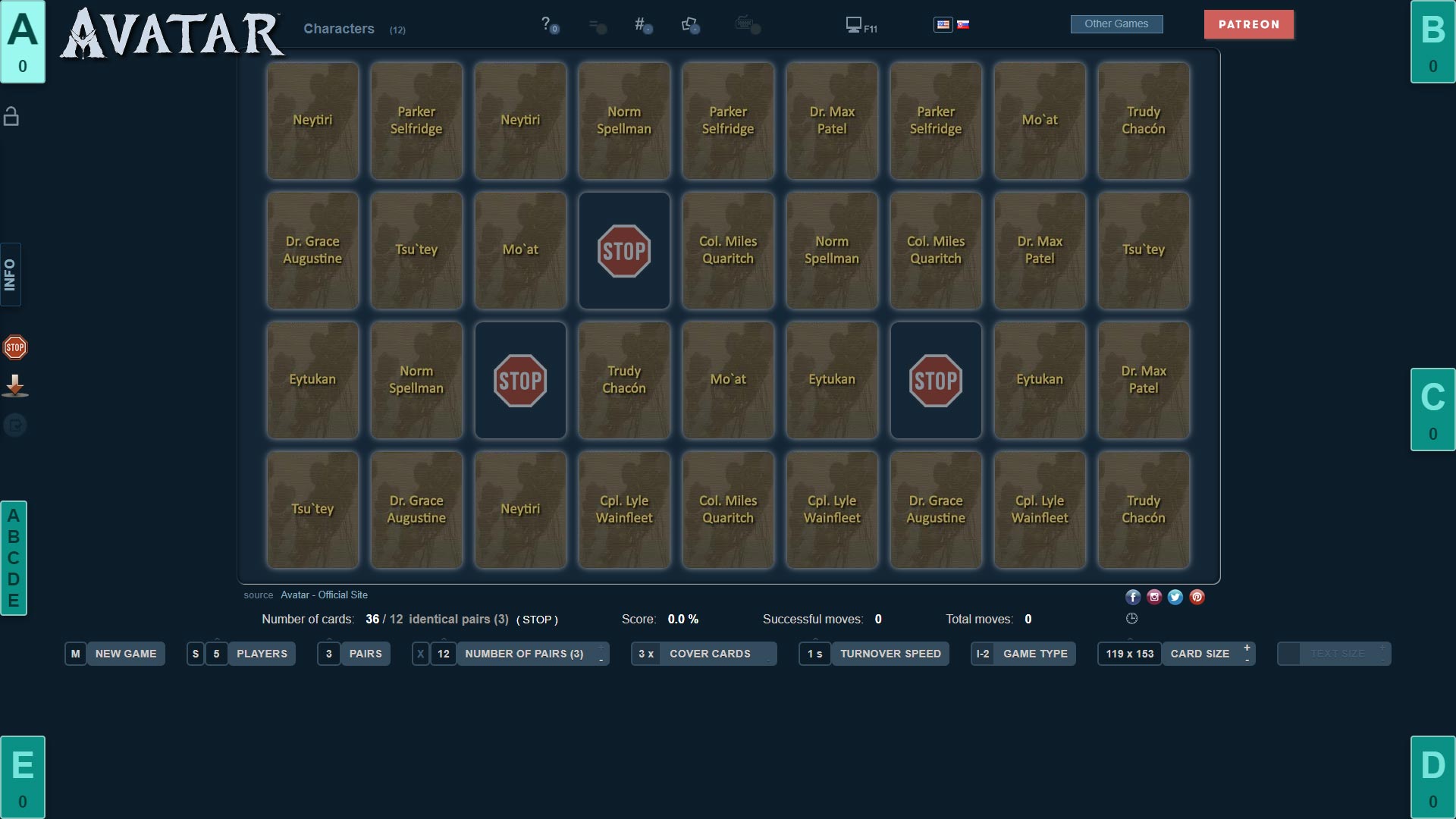Image resolution: width=1456 pixels, height=819 pixels.
Task: Click the stacked cards icon in top toolbar
Action: (689, 25)
